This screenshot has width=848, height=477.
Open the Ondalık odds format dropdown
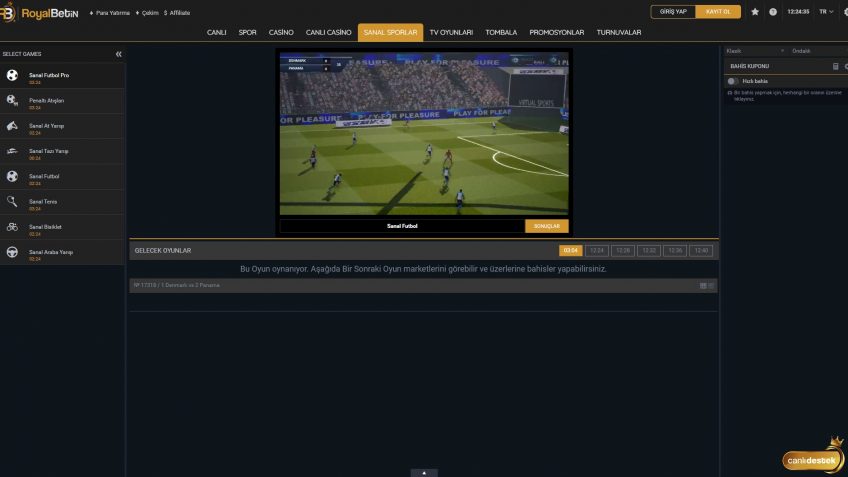(x=819, y=51)
